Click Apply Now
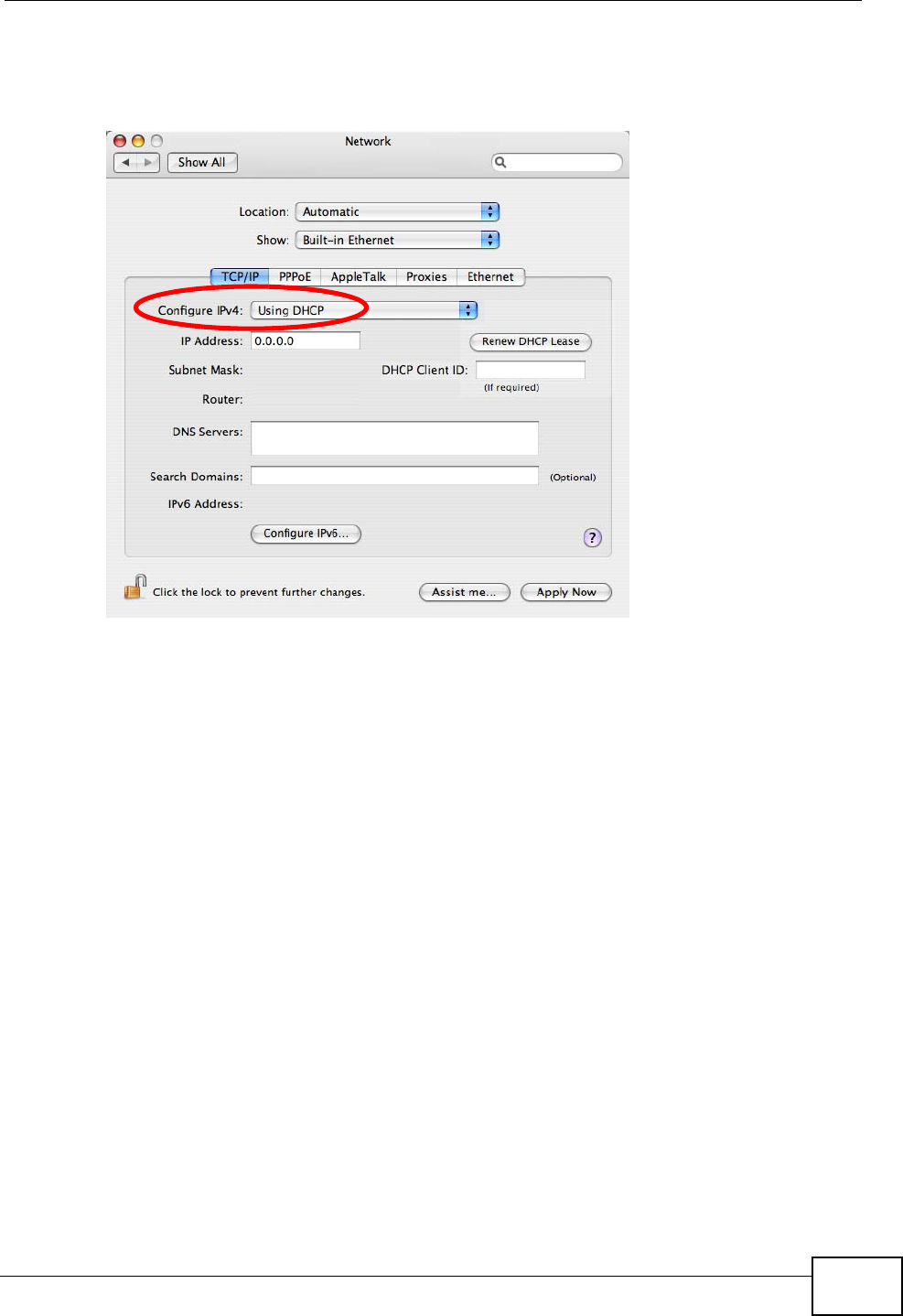The width and height of the screenshot is (903, 1316). pos(566,592)
